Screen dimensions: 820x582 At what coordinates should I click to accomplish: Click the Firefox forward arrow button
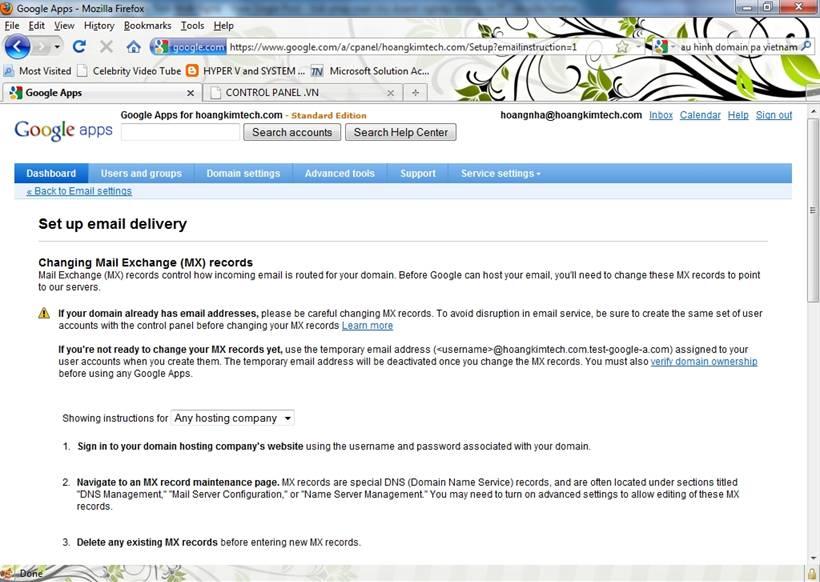[41, 47]
